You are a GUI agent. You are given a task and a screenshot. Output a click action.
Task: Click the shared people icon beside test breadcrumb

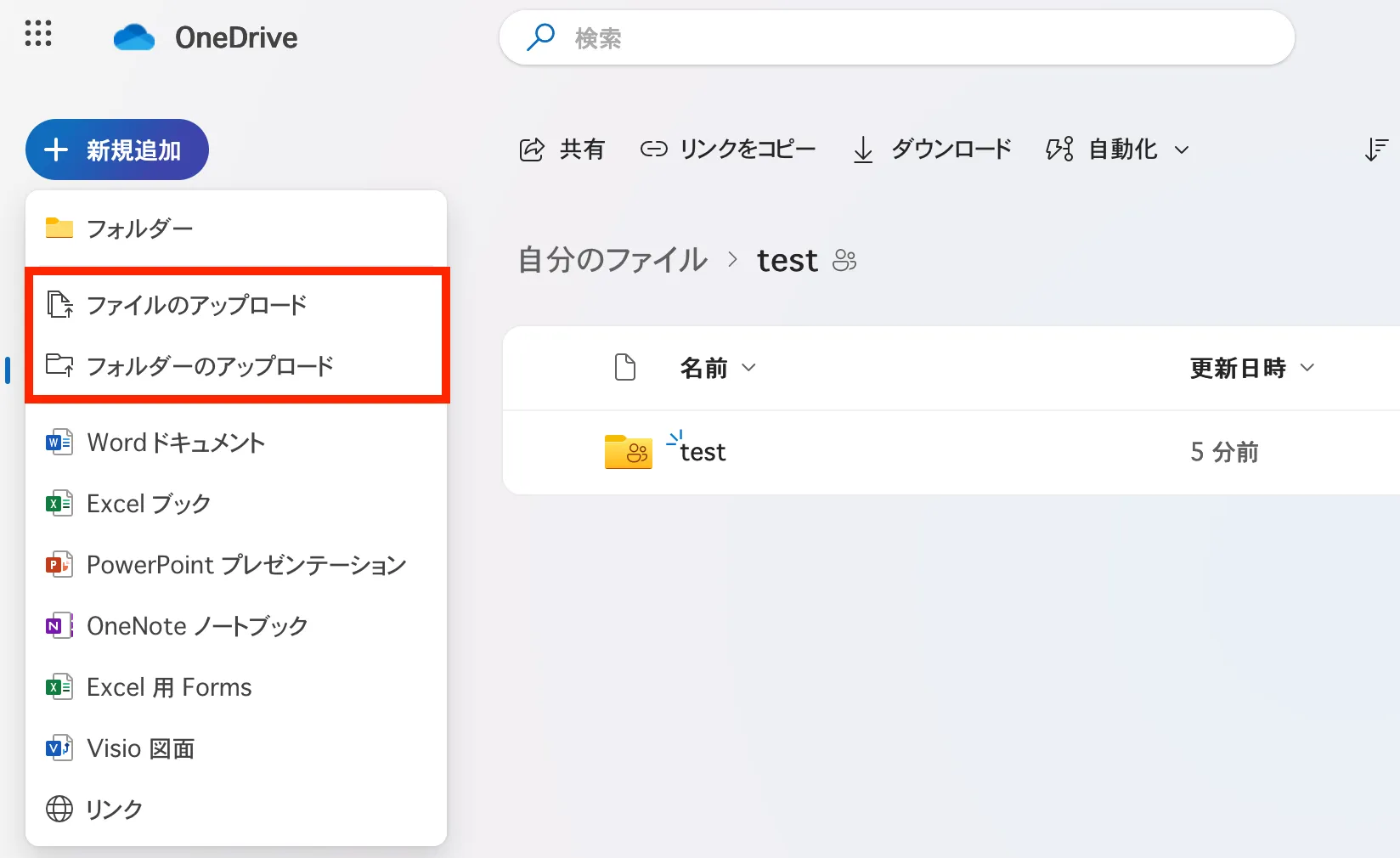pos(844,260)
